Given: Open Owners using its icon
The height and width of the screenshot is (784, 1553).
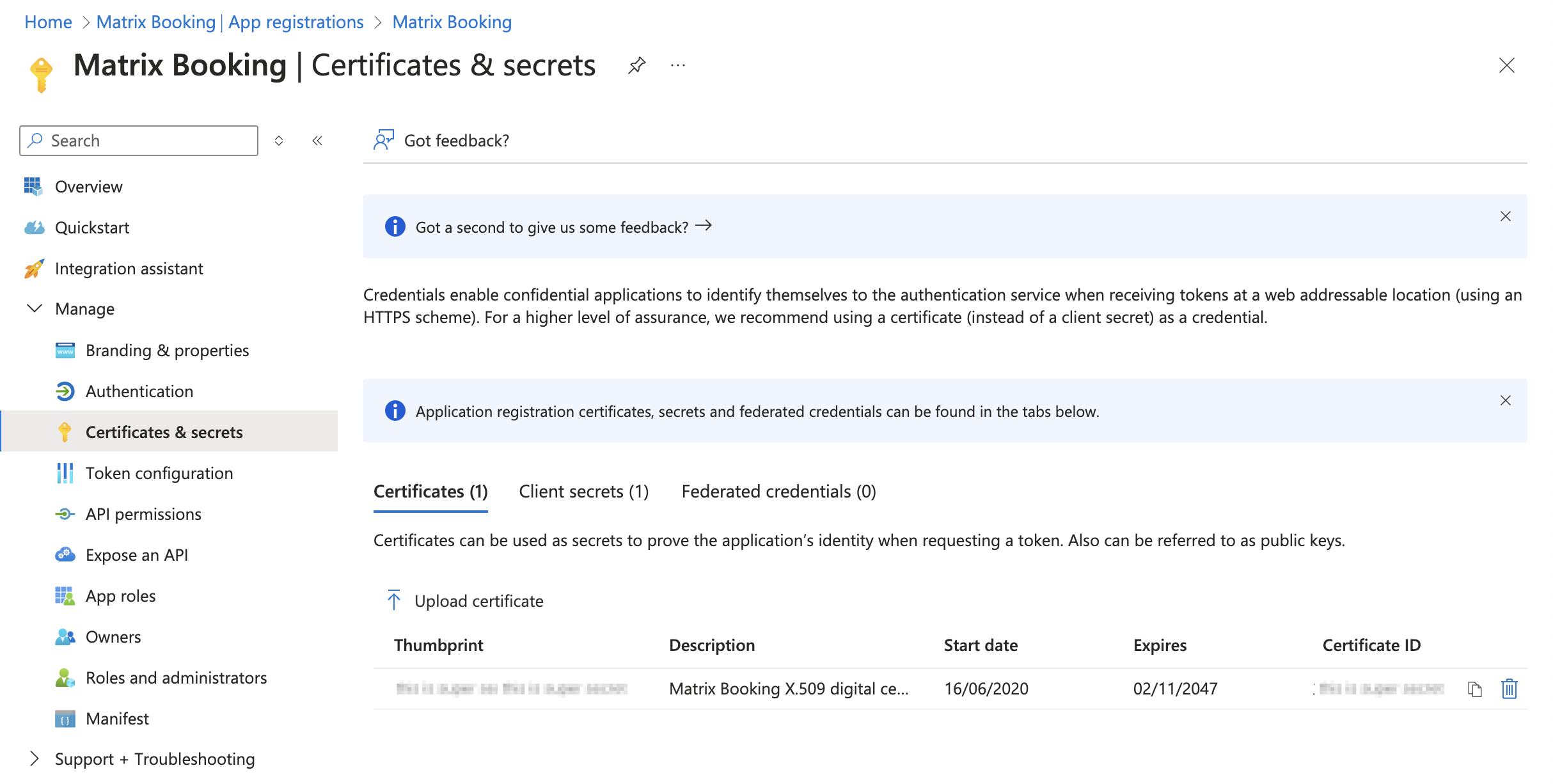Looking at the screenshot, I should (x=65, y=636).
